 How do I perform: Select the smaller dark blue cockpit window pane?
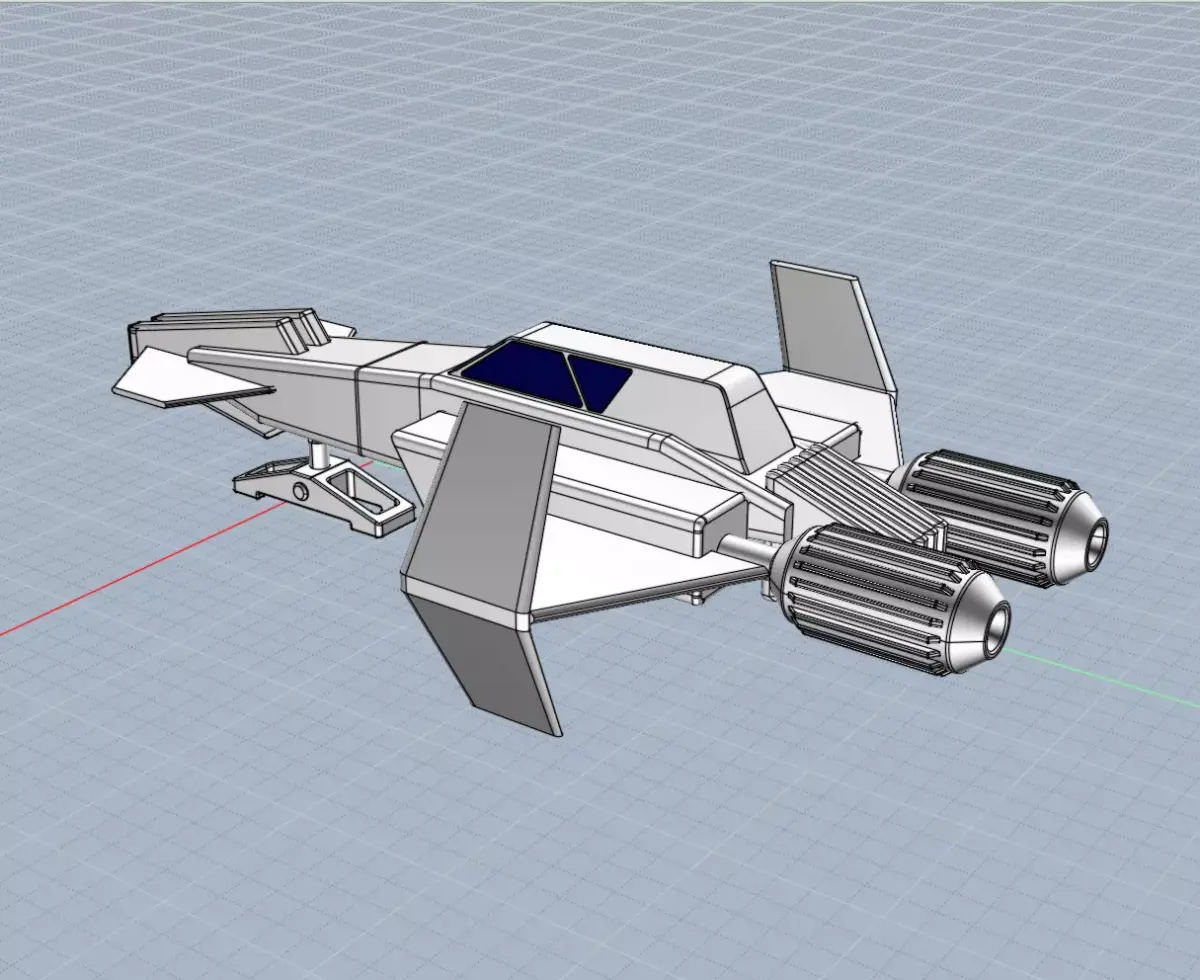[x=598, y=382]
